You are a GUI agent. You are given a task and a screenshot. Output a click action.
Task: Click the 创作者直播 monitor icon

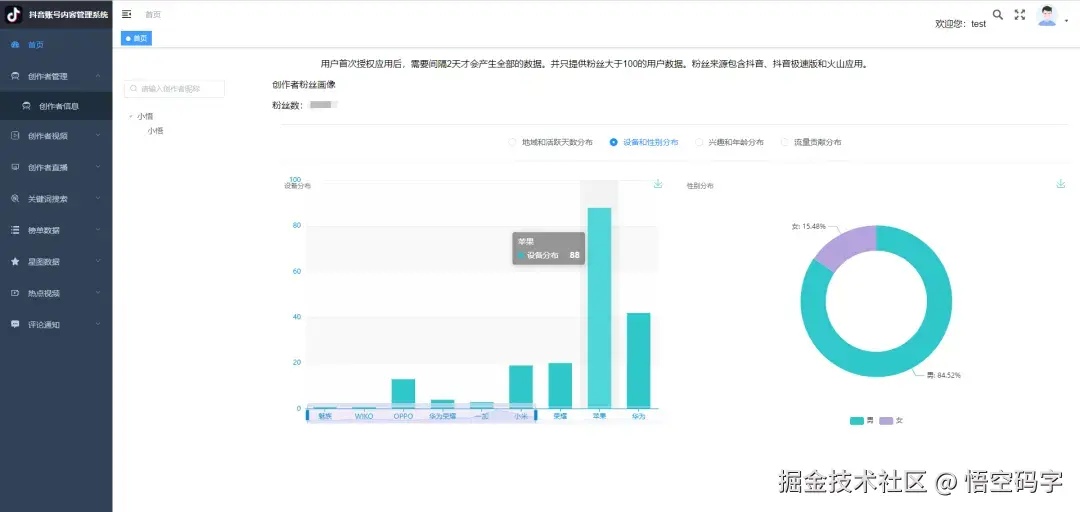pyautogui.click(x=15, y=167)
